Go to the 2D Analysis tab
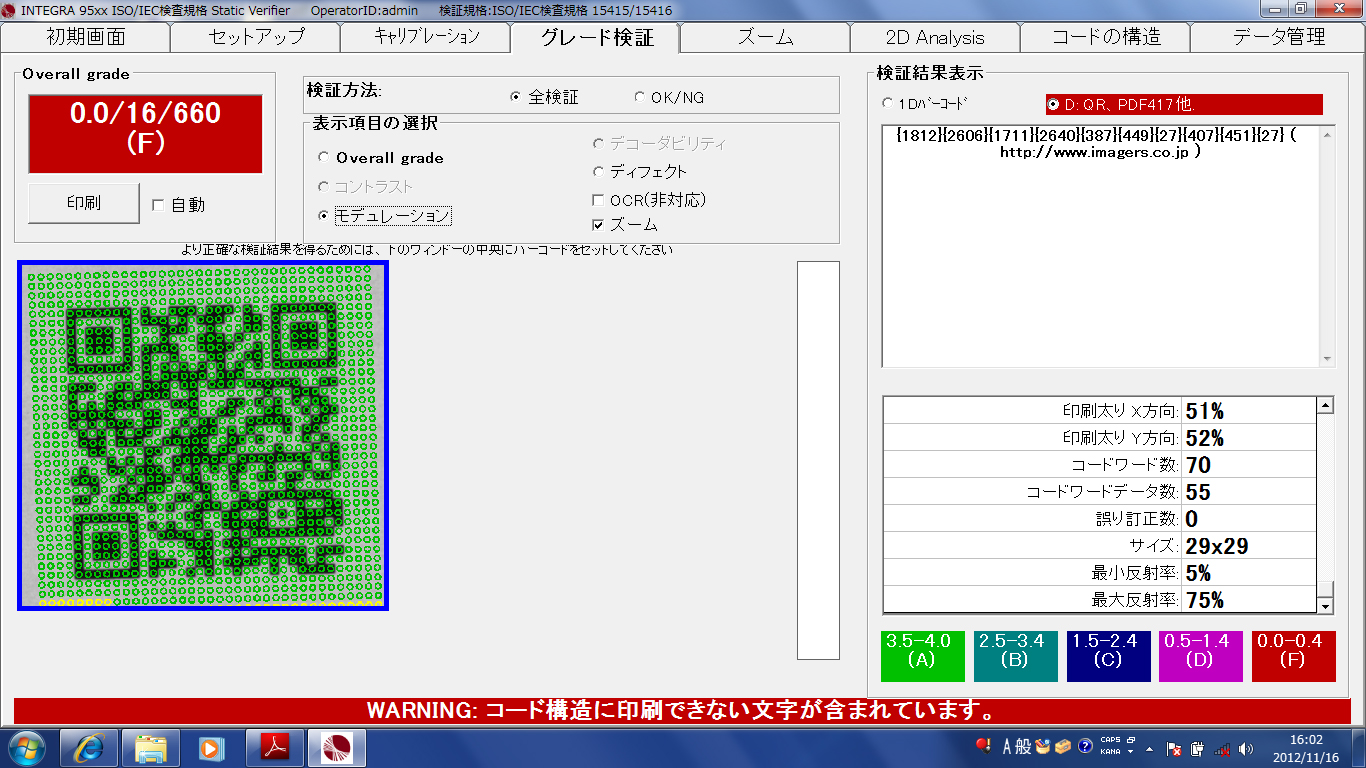Screen dimensions: 1366x768 935,37
